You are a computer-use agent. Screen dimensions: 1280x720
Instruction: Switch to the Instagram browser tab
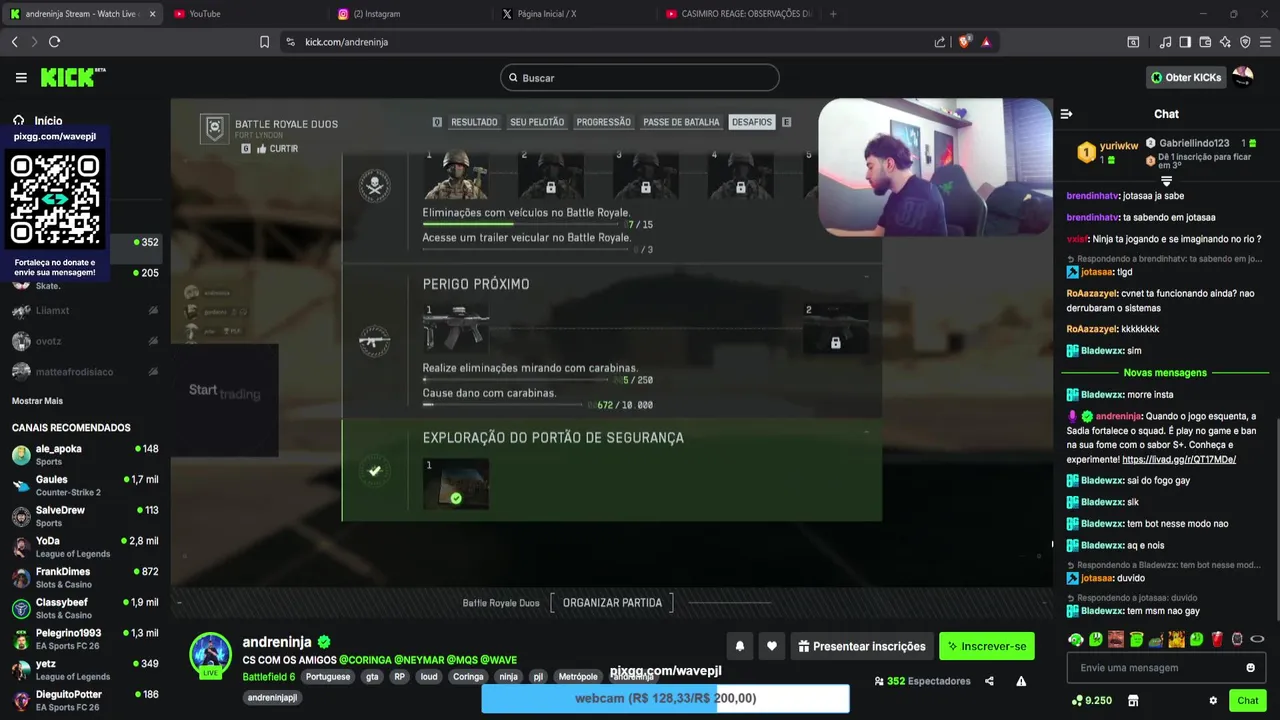411,14
